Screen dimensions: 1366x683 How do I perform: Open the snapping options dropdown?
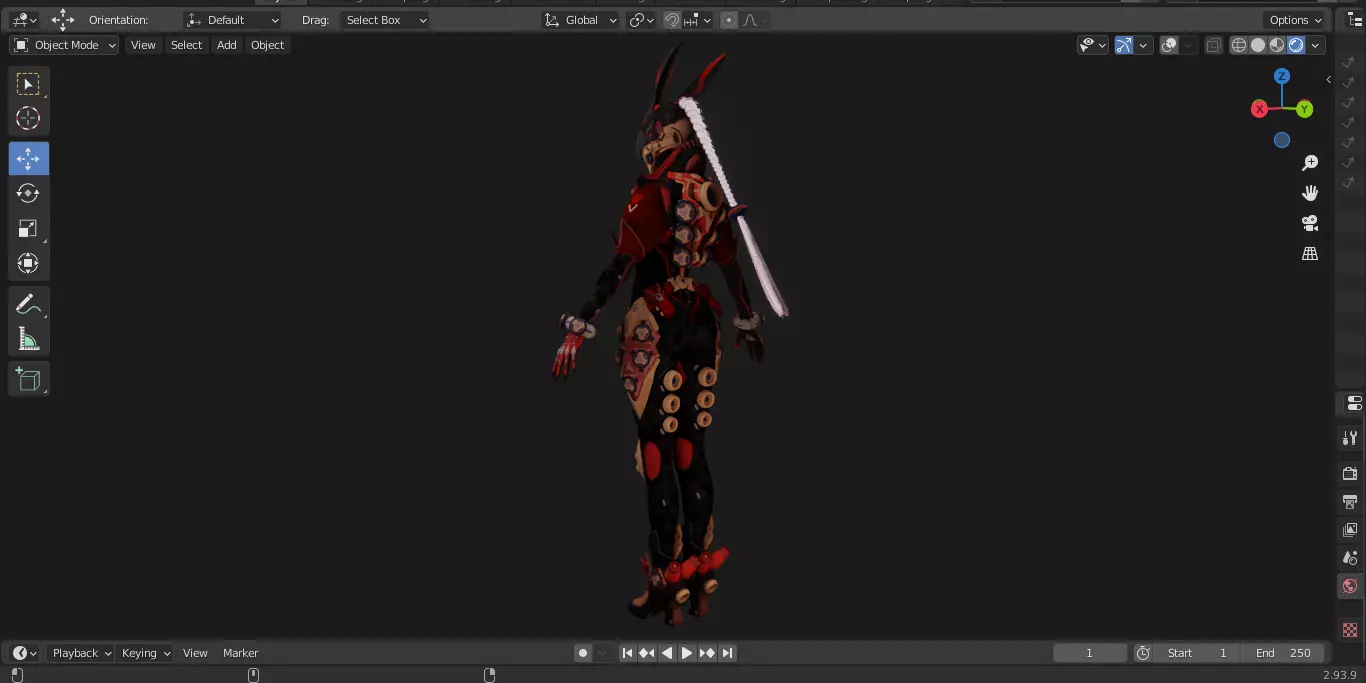coord(699,20)
